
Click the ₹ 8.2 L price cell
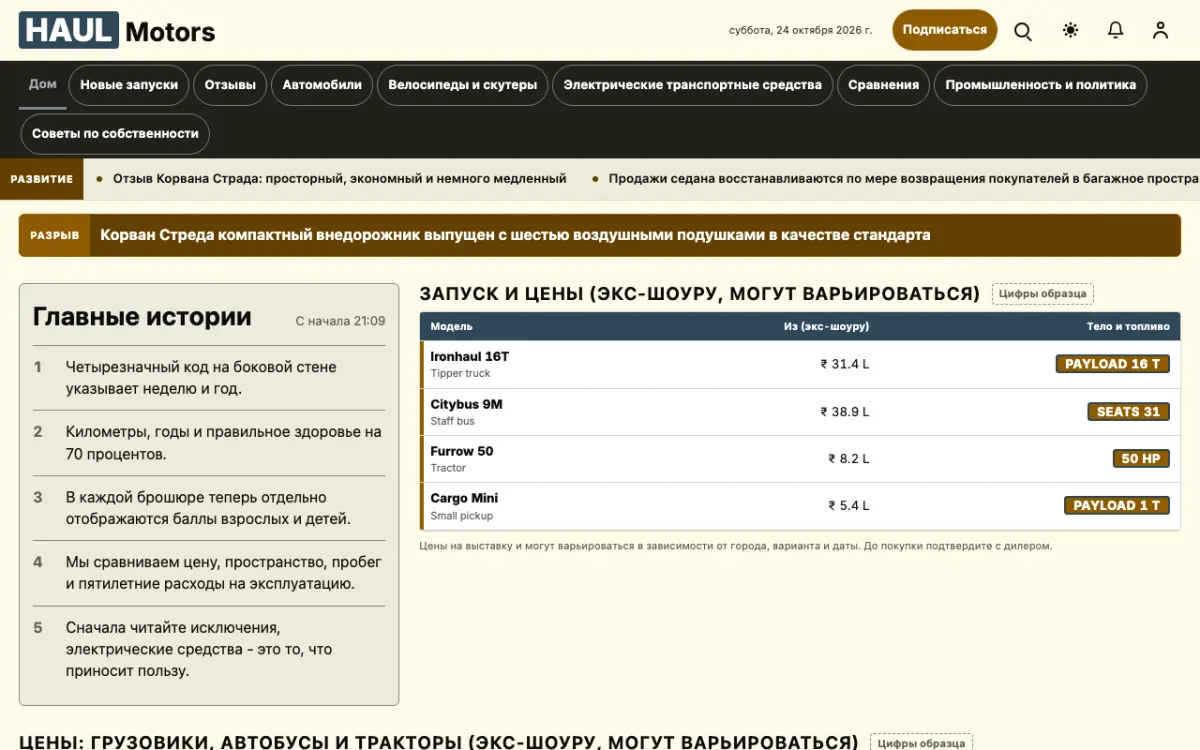coord(849,459)
